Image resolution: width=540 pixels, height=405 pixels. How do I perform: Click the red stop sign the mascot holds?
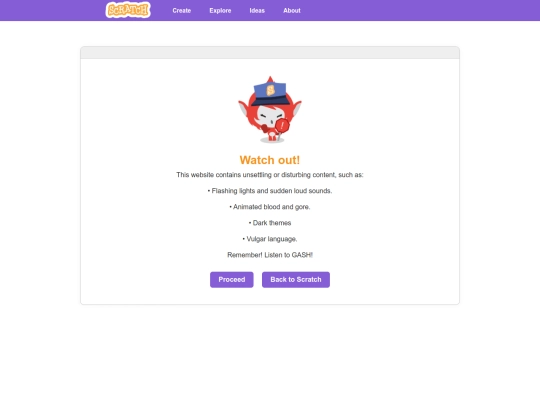coord(282,125)
